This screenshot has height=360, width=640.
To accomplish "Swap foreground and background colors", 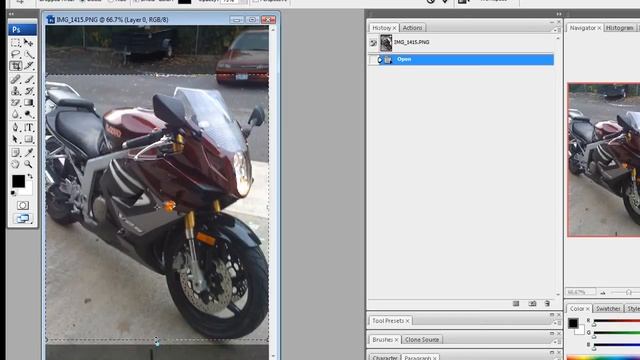I will point(30,177).
